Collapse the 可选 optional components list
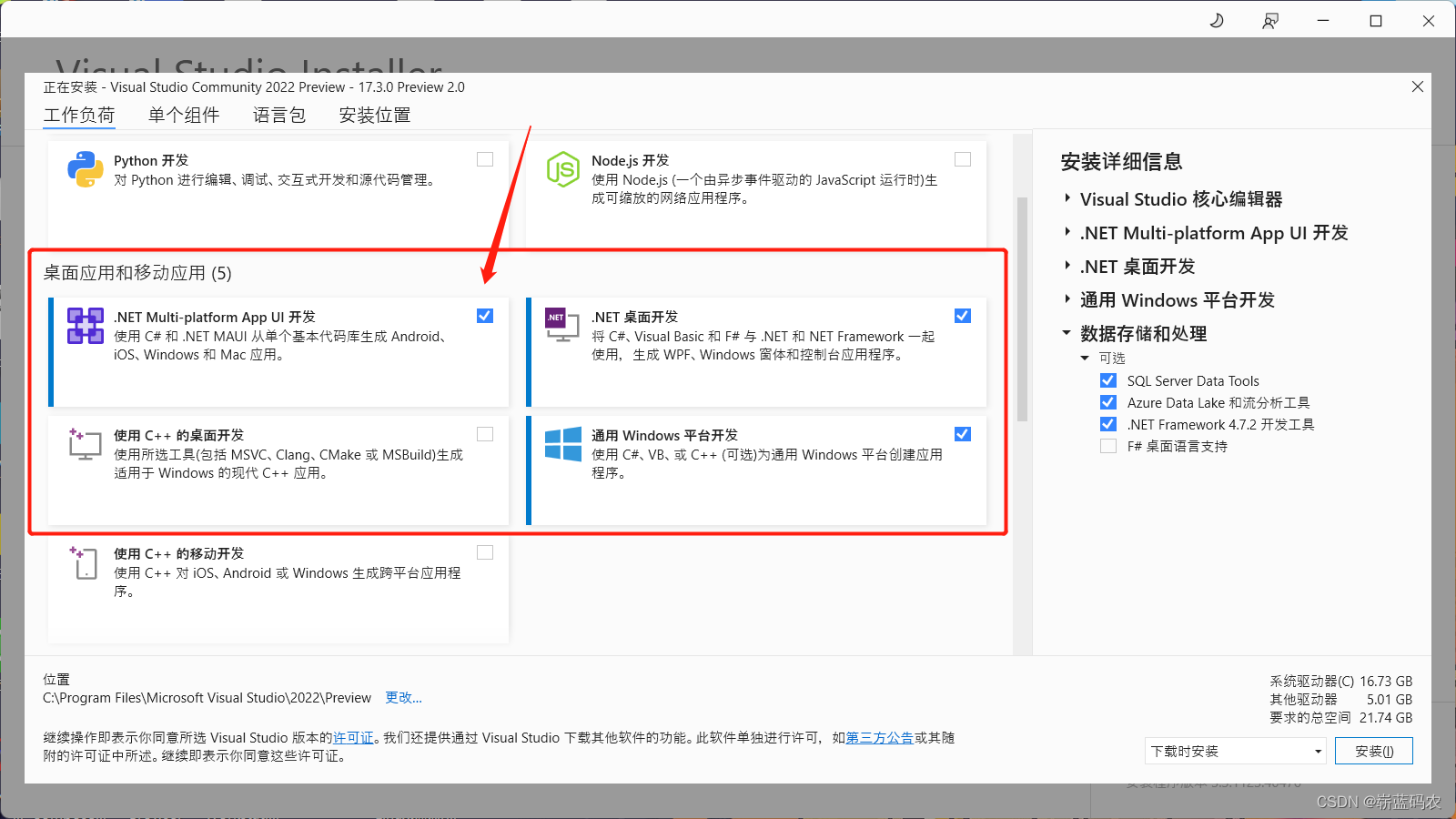This screenshot has width=1456, height=819. (x=1085, y=359)
